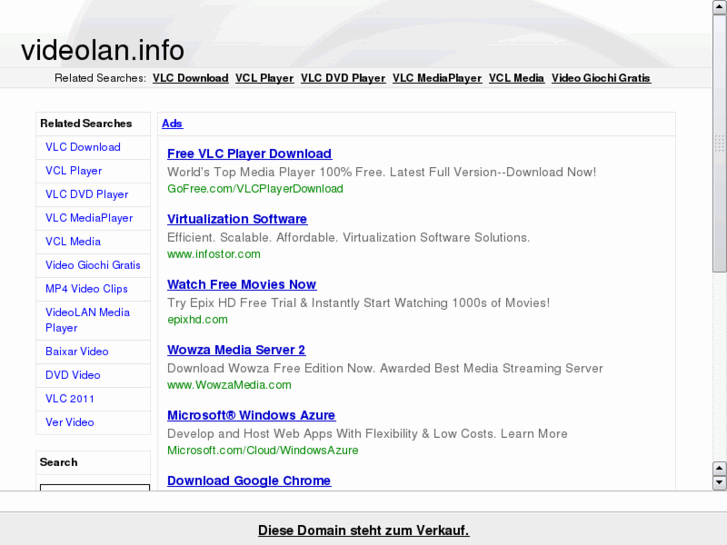The width and height of the screenshot is (727, 545).
Task: Click Try Epix HD Free Trial description
Action: 358,303
